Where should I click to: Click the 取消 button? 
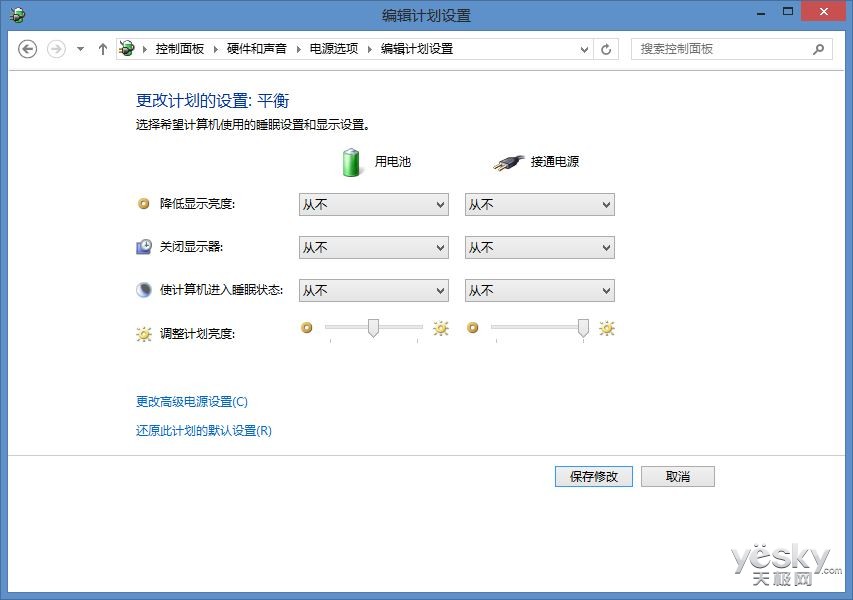click(677, 477)
